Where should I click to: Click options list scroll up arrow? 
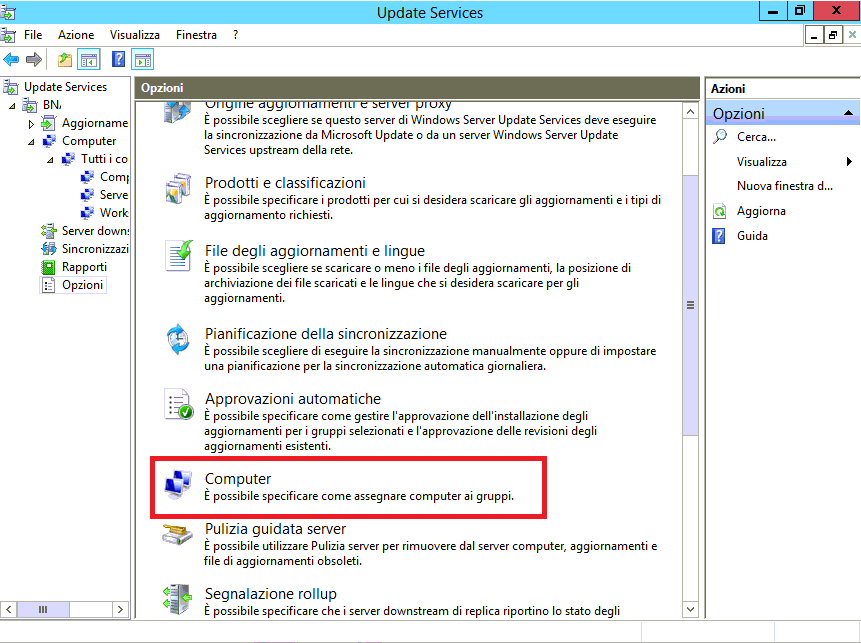690,112
